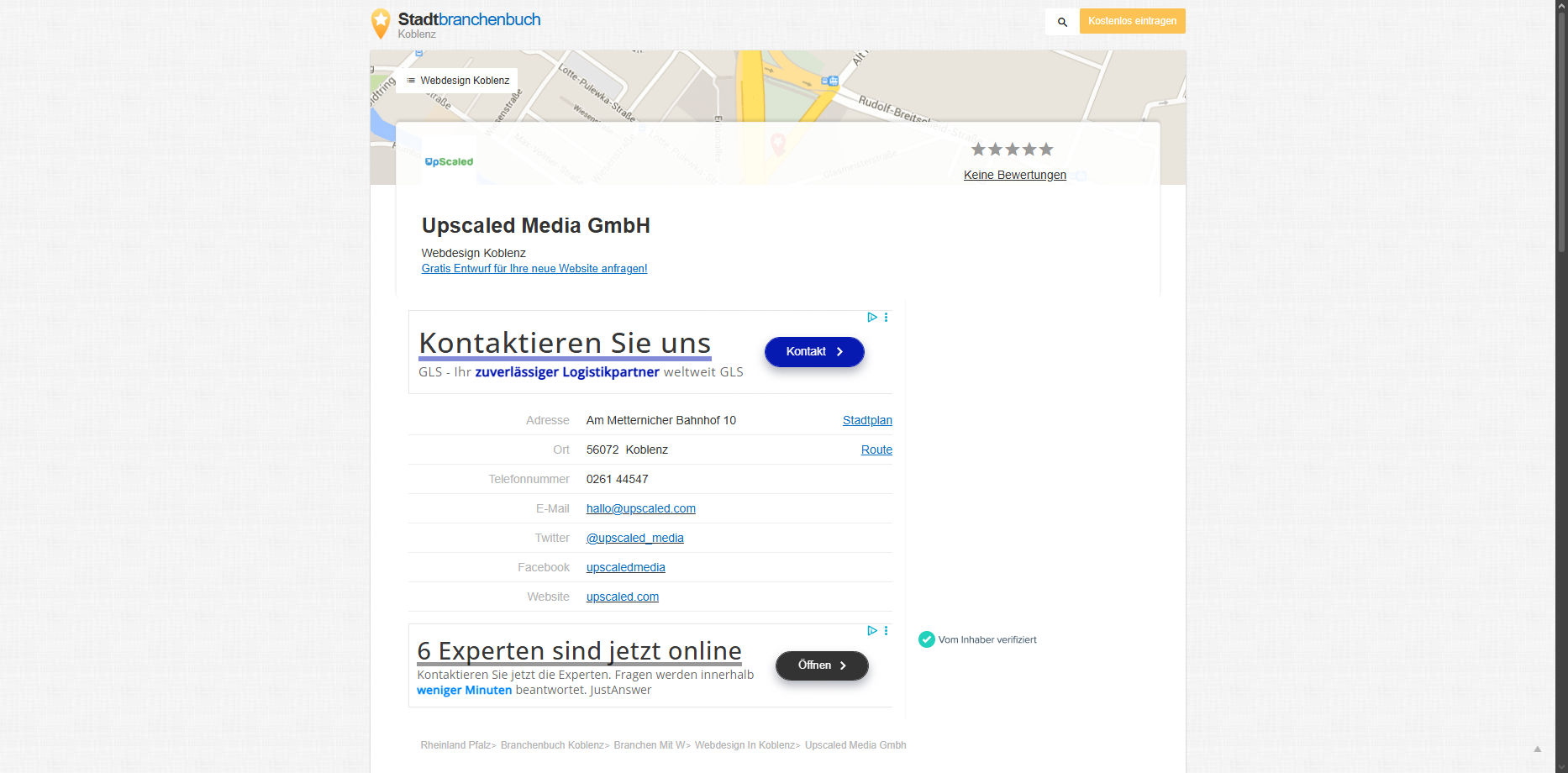The height and width of the screenshot is (773, 1568).
Task: Click the hallo@upscaled.com email link
Action: click(x=641, y=508)
